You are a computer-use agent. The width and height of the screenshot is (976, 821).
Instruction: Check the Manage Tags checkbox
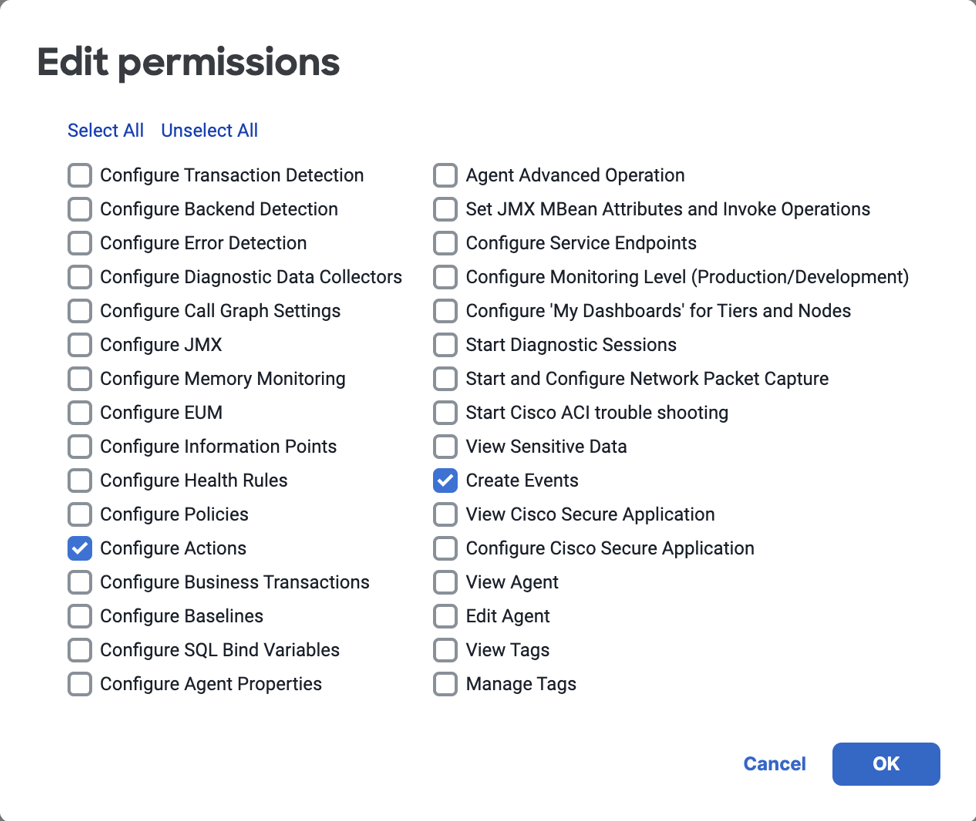[446, 685]
